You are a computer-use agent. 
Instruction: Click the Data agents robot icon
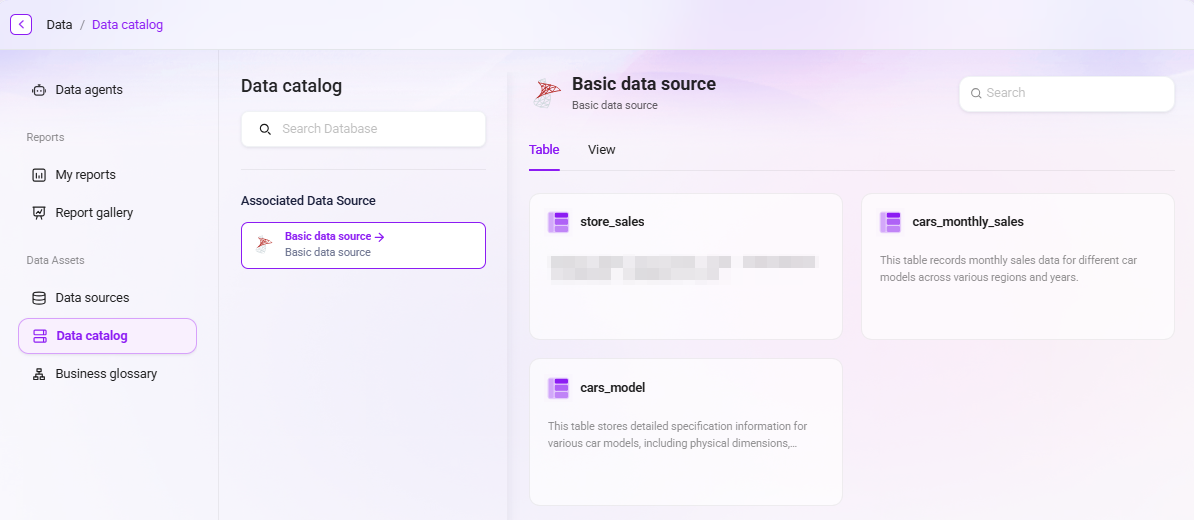(x=39, y=90)
